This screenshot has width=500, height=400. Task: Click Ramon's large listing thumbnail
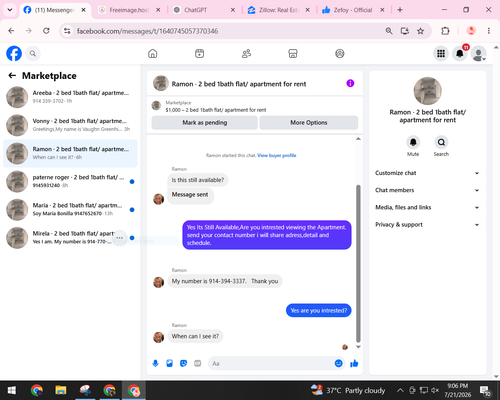428,91
